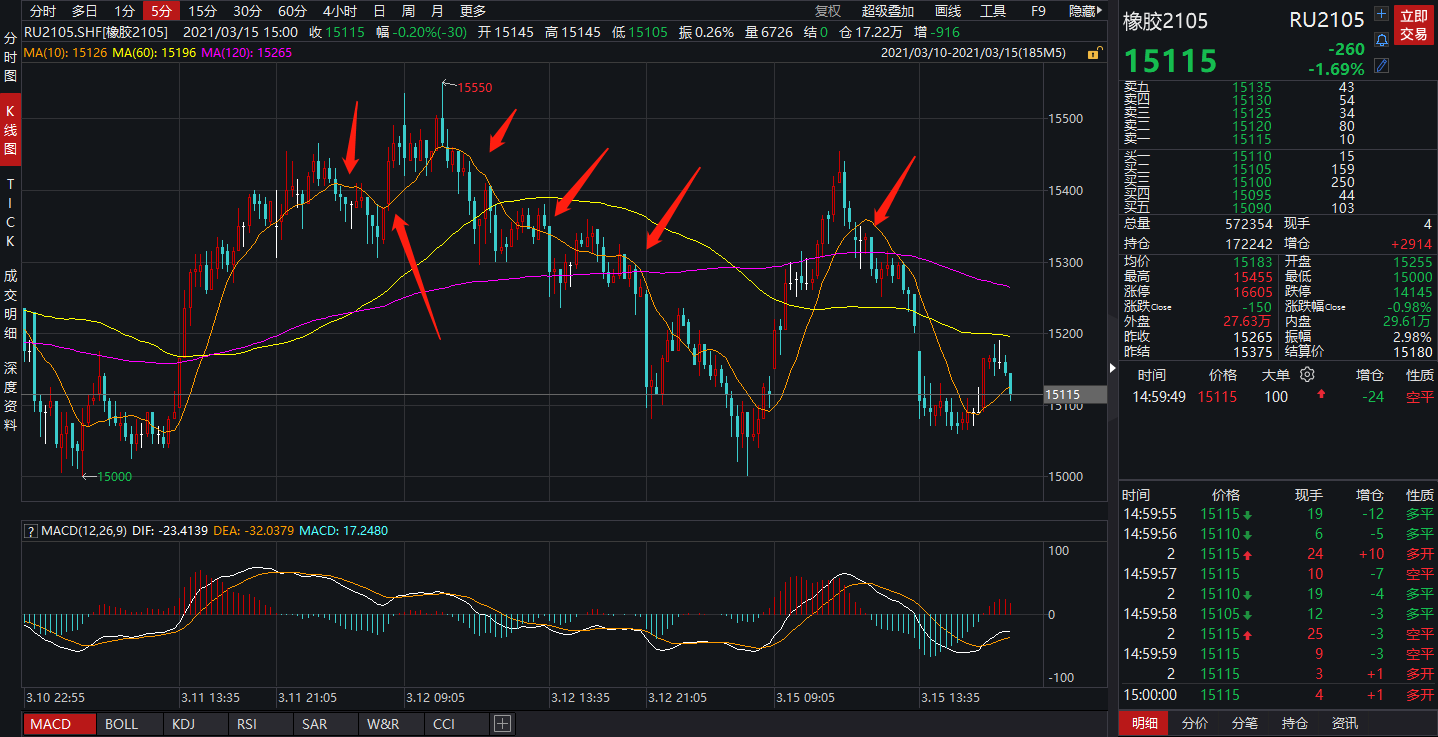Screen dimensions: 1438x737
Task: Click the 卖五 ask price 15135
Action: 1251,88
